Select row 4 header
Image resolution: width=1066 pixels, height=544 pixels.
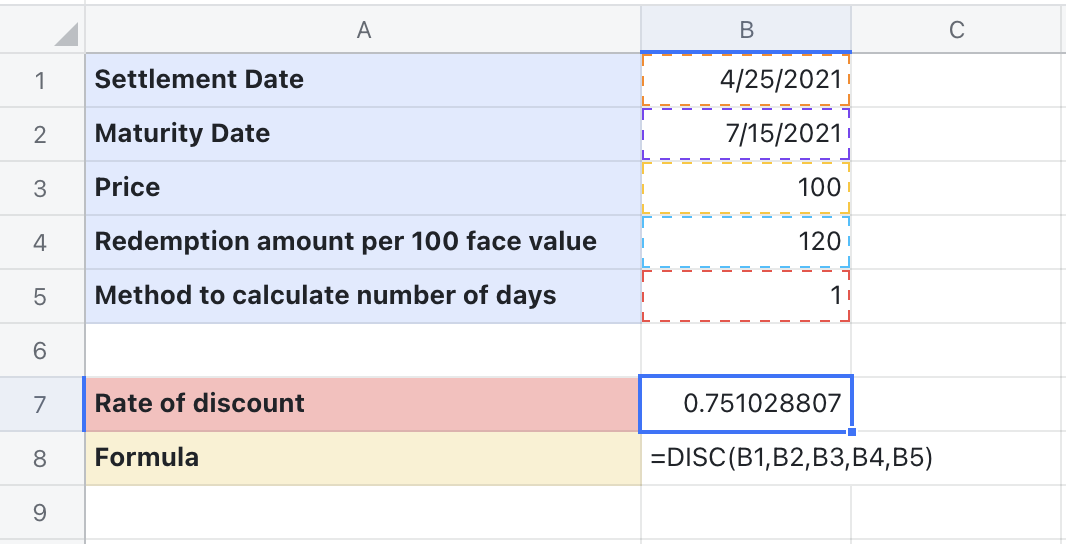(42, 242)
